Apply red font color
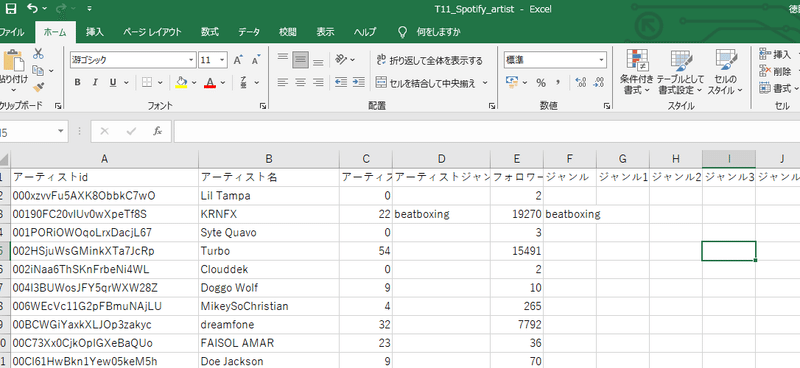The height and width of the screenshot is (368, 800). [210, 82]
